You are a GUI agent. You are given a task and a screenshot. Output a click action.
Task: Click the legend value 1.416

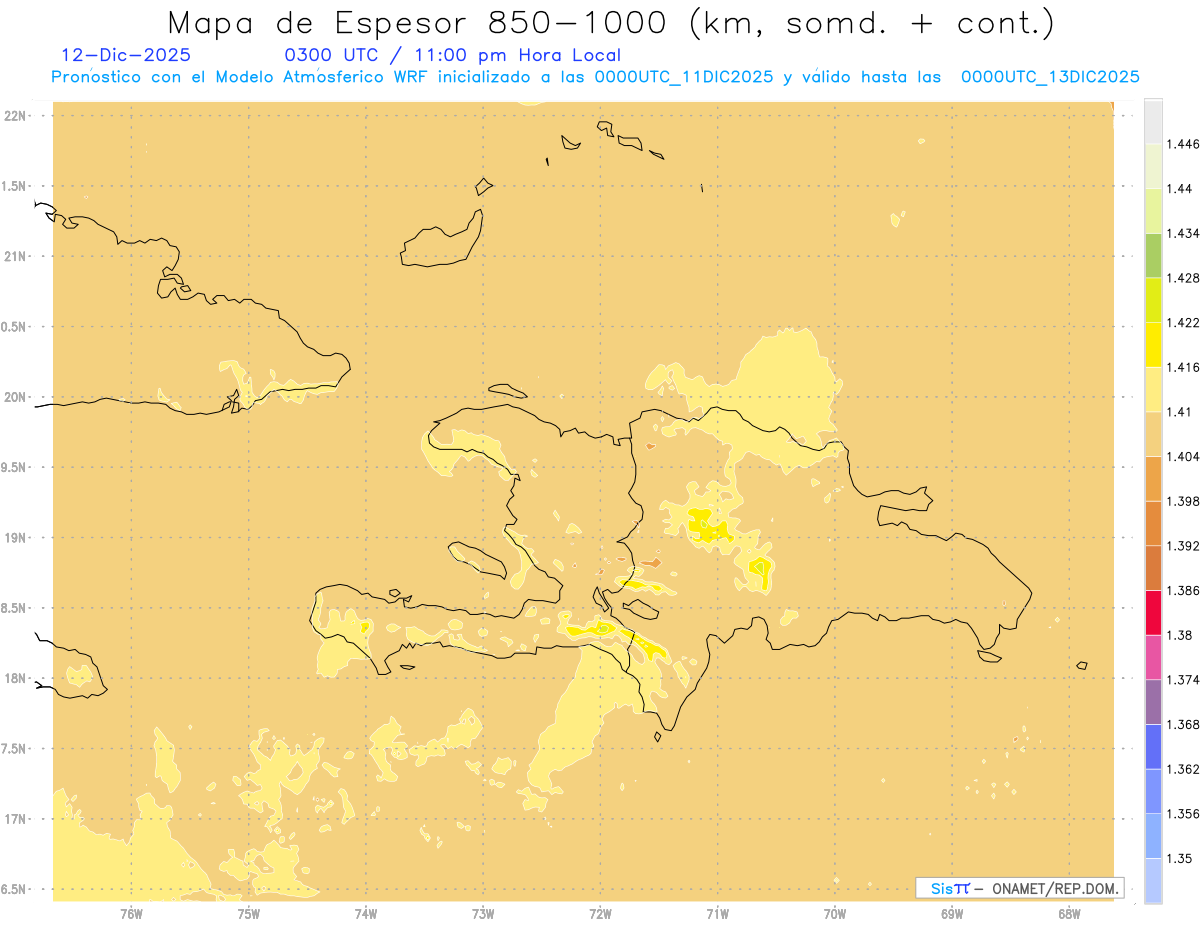(1183, 367)
